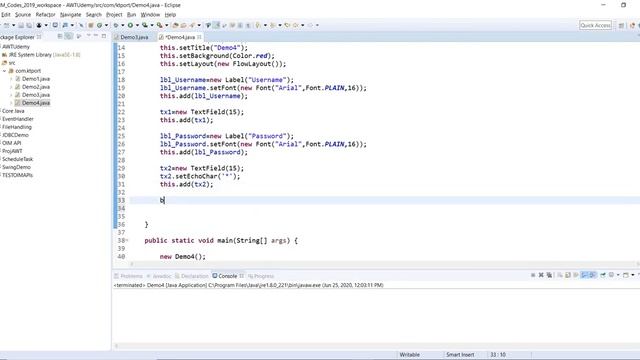This screenshot has height=360, width=640.
Task: Collapse the com.ktport package node
Action: tap(4, 71)
